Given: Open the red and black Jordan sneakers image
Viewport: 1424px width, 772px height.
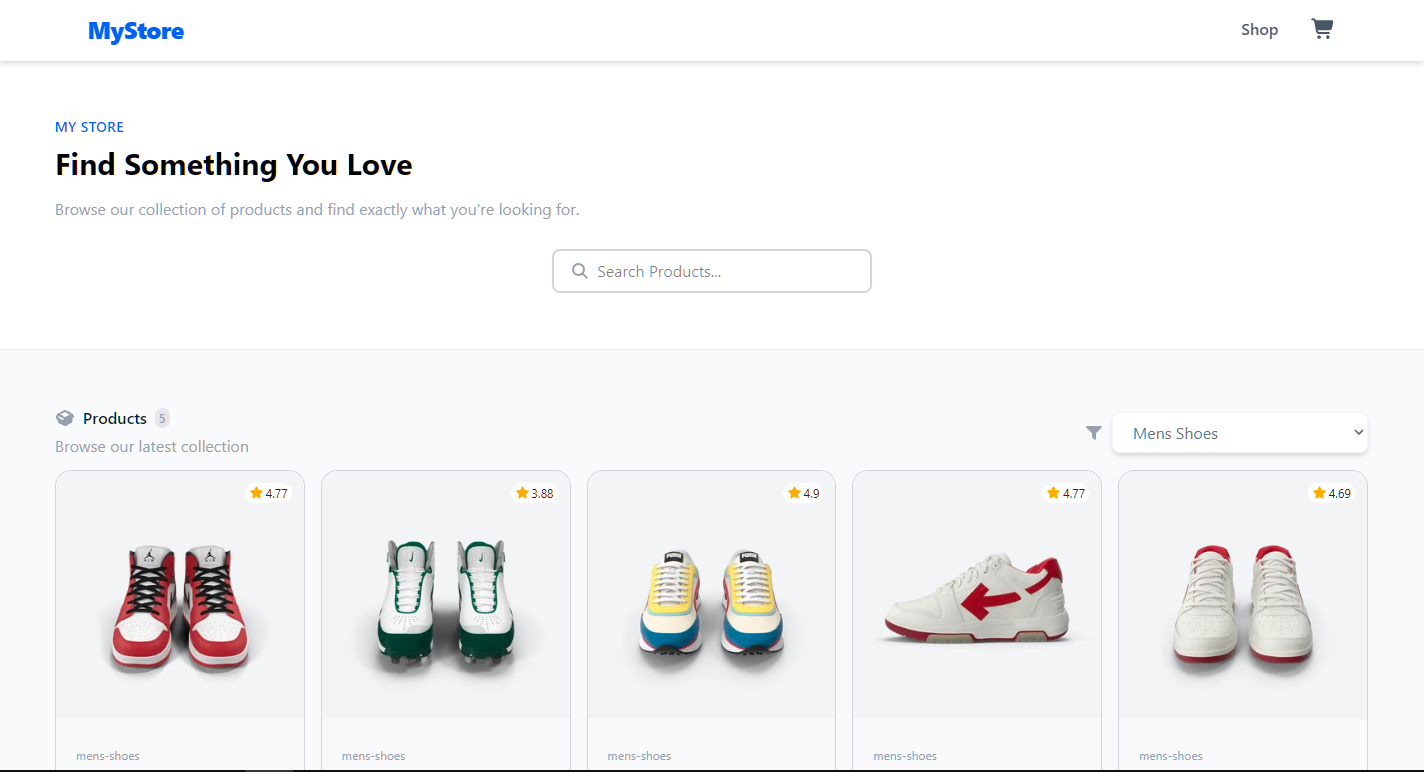Looking at the screenshot, I should [x=180, y=595].
